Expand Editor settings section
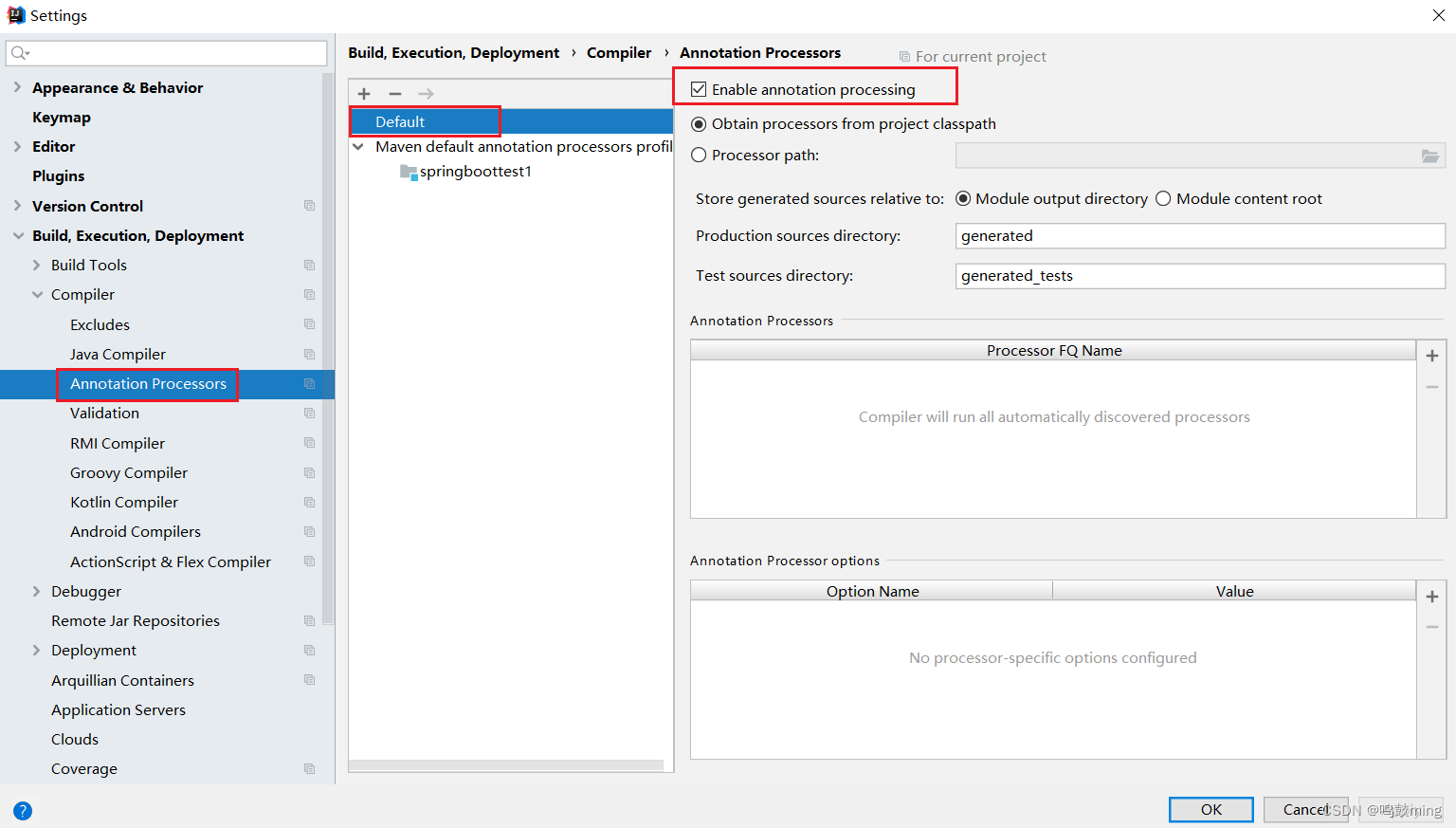The height and width of the screenshot is (828, 1456). [x=17, y=147]
